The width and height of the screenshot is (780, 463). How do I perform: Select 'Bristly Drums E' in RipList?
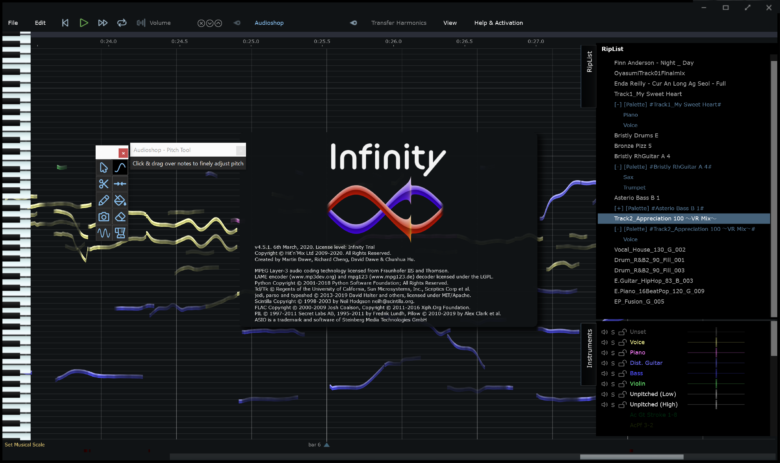(636, 135)
